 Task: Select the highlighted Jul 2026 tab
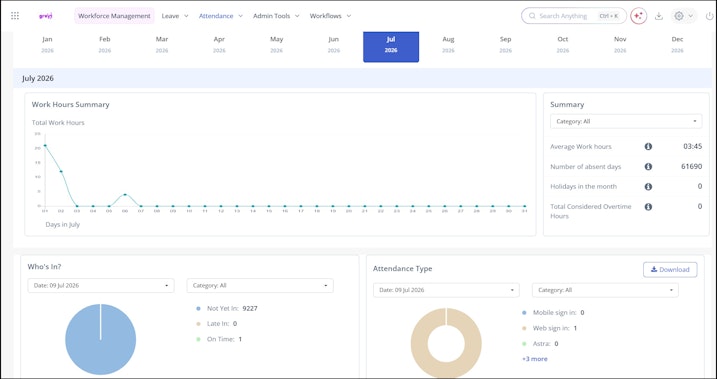click(x=391, y=47)
